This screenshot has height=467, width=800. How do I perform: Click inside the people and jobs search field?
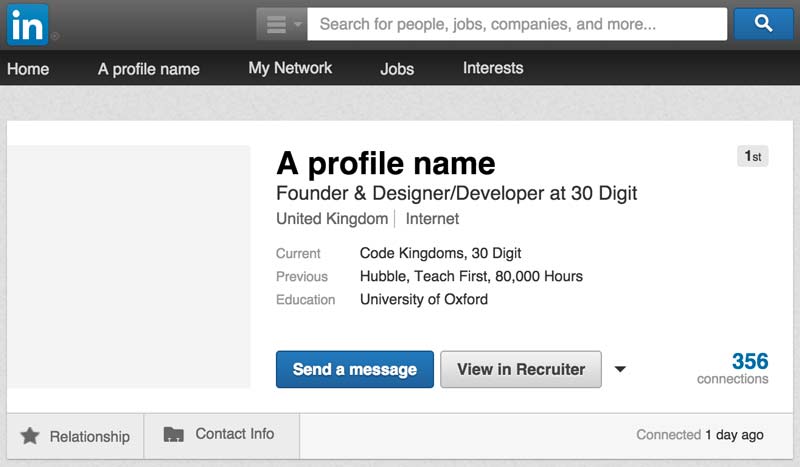coord(517,24)
